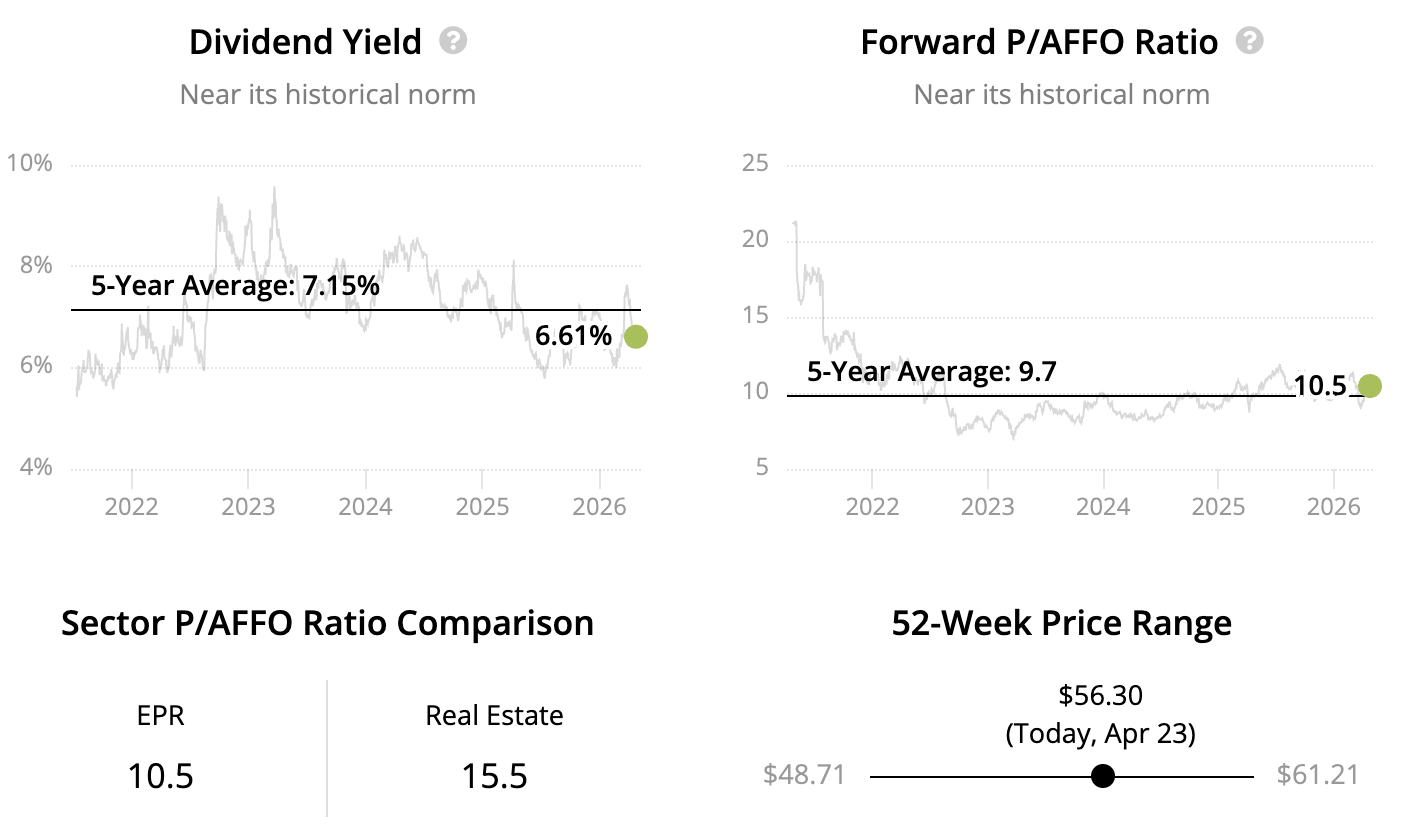Click the $61.21 52-week high price
This screenshot has width=1414, height=830.
1319,776
